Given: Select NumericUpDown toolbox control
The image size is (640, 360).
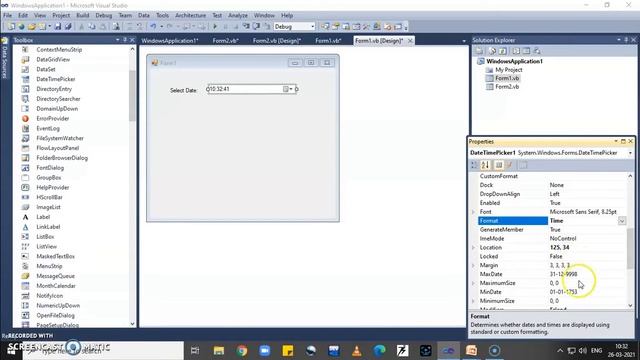Looking at the screenshot, I should click(x=58, y=305).
